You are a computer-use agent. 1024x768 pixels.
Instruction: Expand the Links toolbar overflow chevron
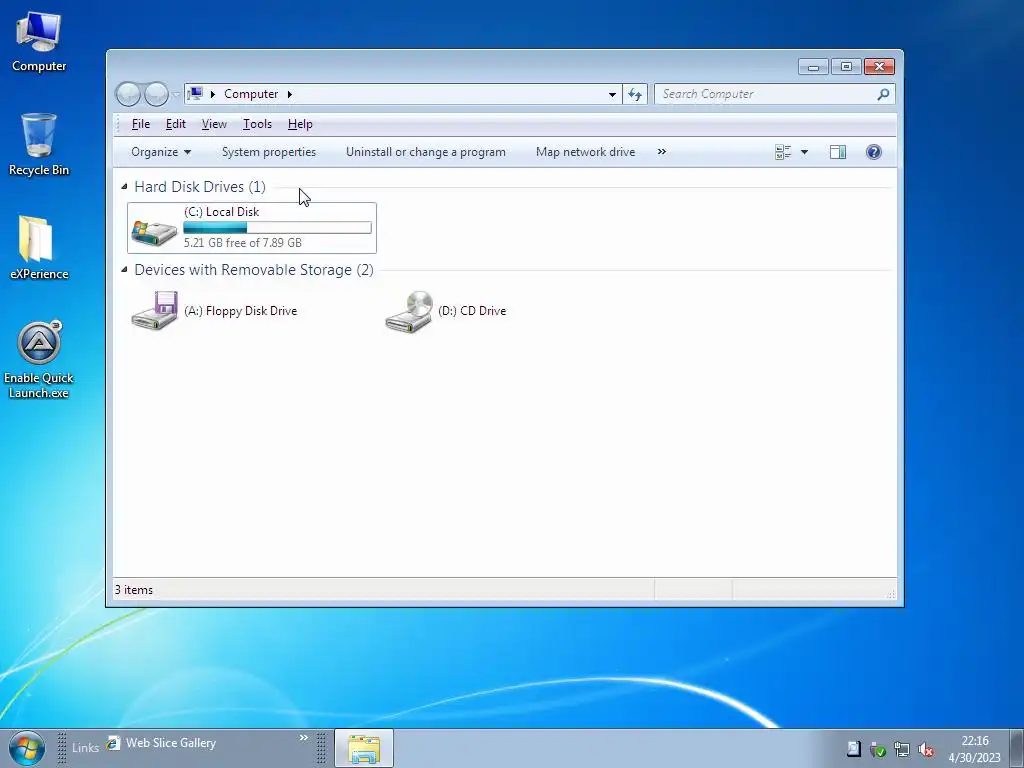(x=304, y=738)
